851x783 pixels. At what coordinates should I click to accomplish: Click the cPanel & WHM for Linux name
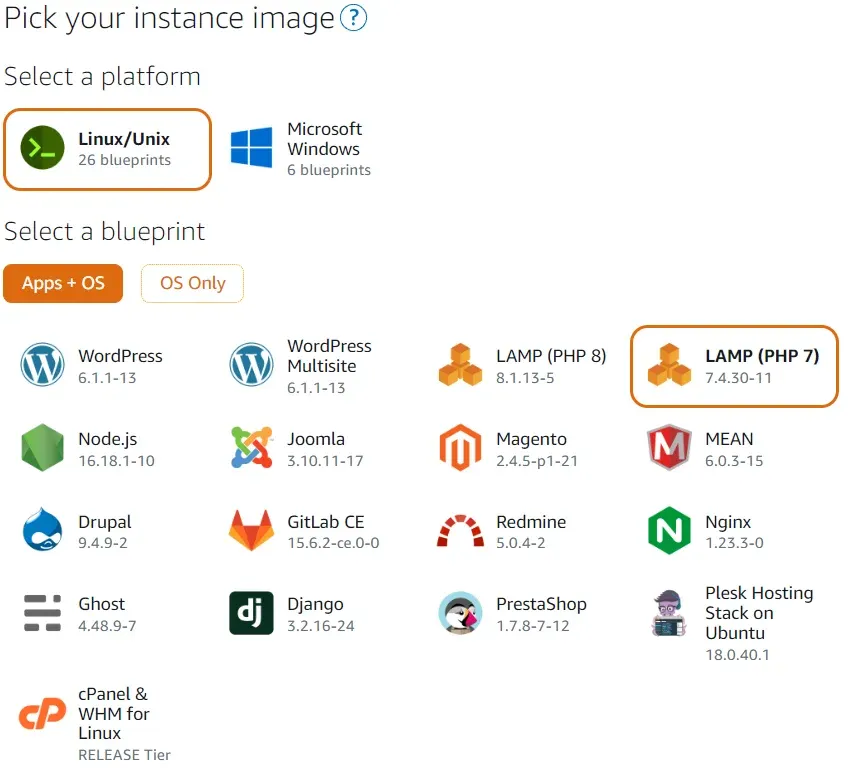(x=113, y=714)
